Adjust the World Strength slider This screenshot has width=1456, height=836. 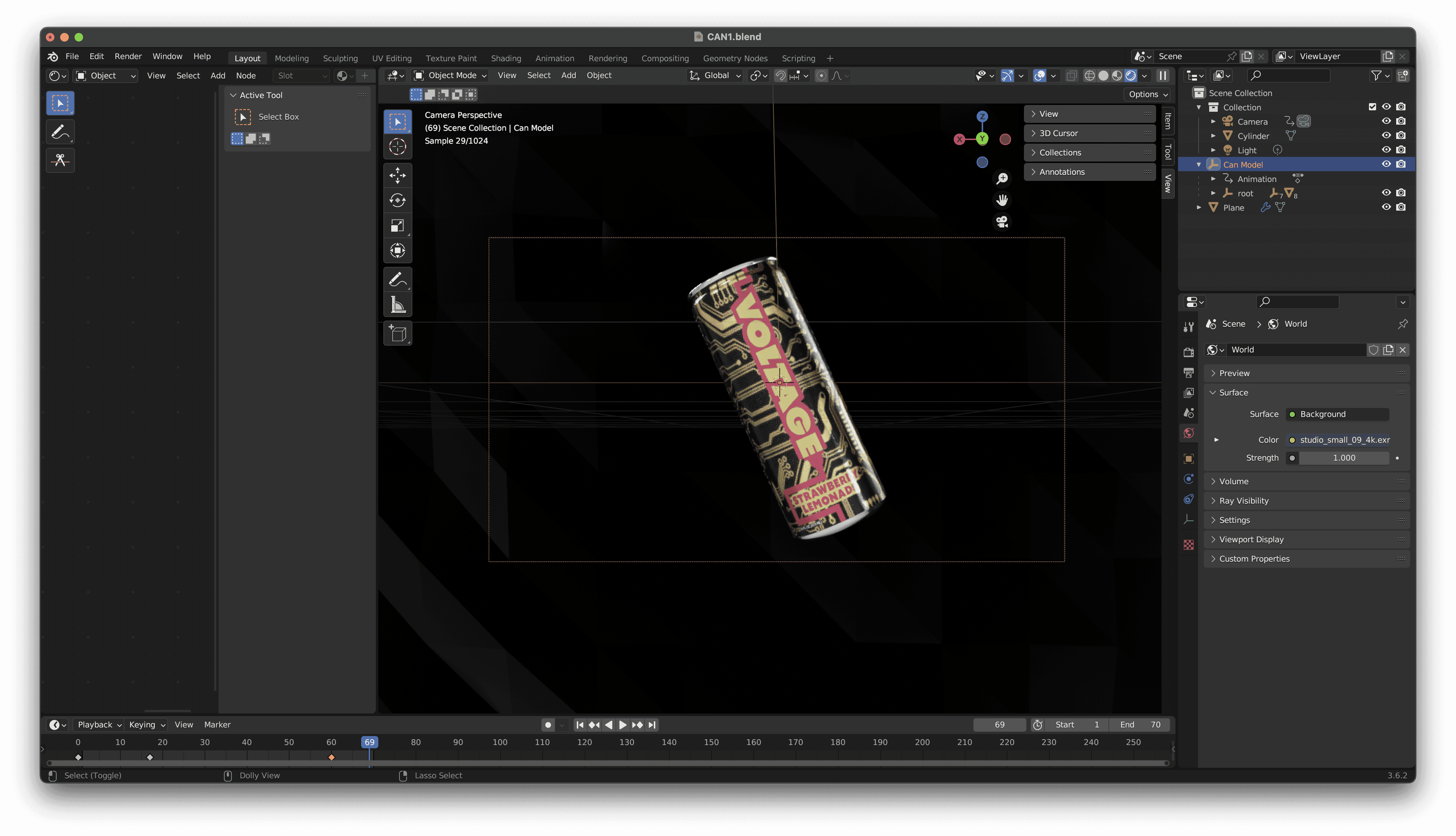click(1344, 458)
